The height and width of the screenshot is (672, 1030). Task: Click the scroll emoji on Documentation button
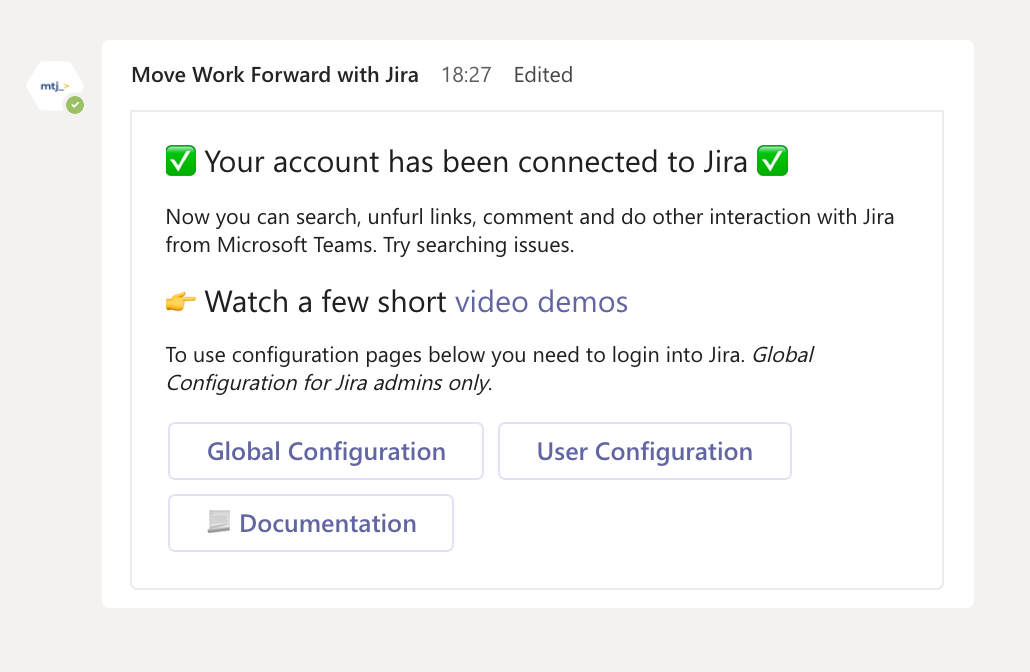(x=219, y=522)
